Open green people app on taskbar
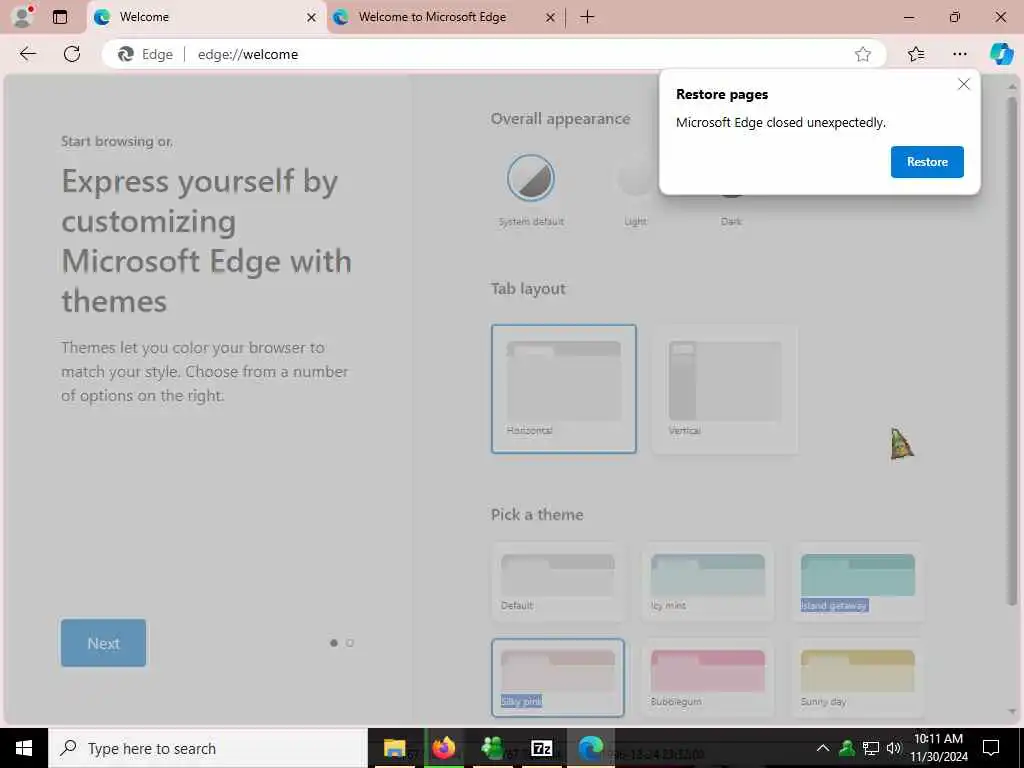Viewport: 1024px width, 768px height. (492, 748)
